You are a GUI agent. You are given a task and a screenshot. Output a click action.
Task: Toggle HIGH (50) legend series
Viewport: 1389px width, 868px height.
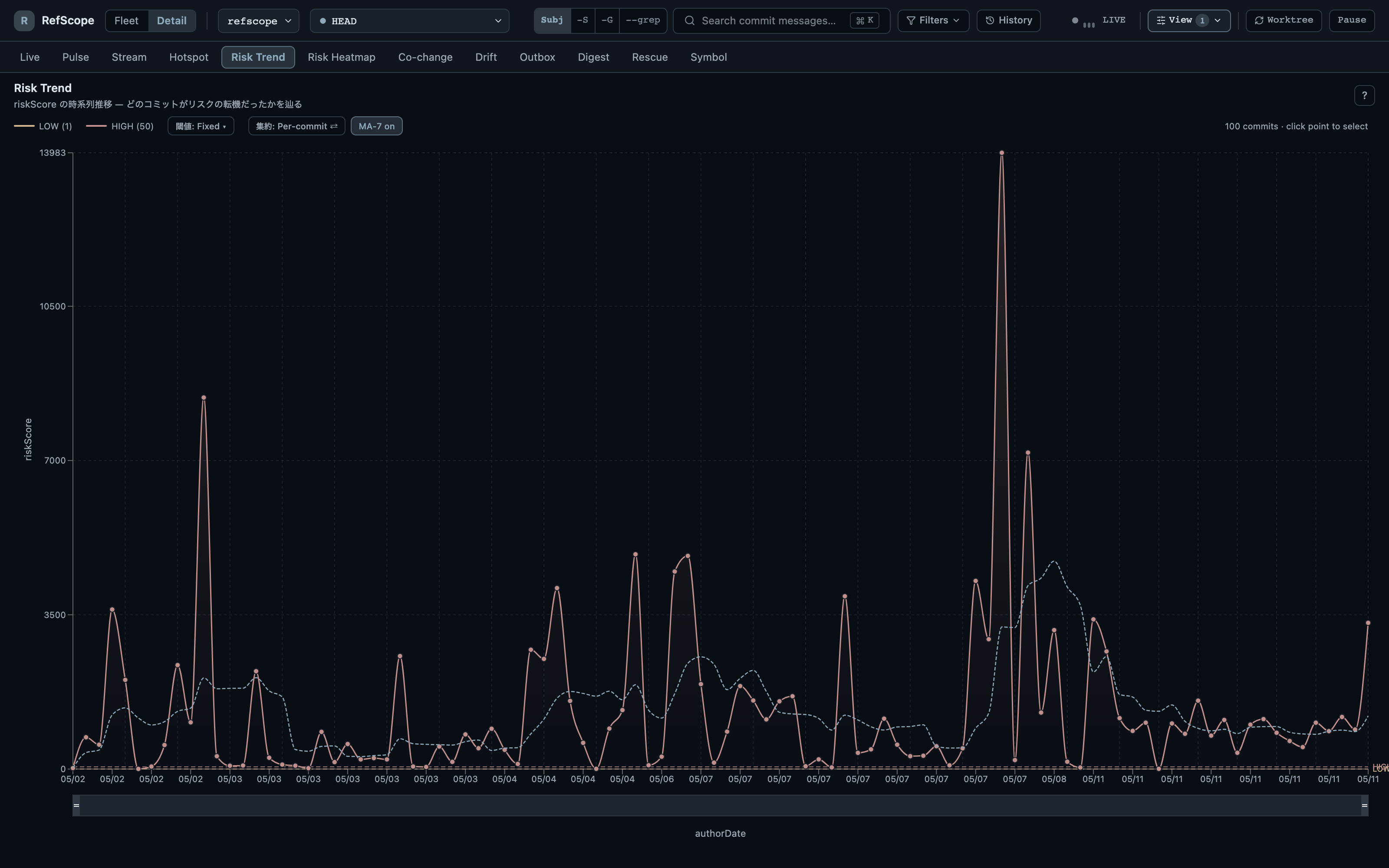120,126
